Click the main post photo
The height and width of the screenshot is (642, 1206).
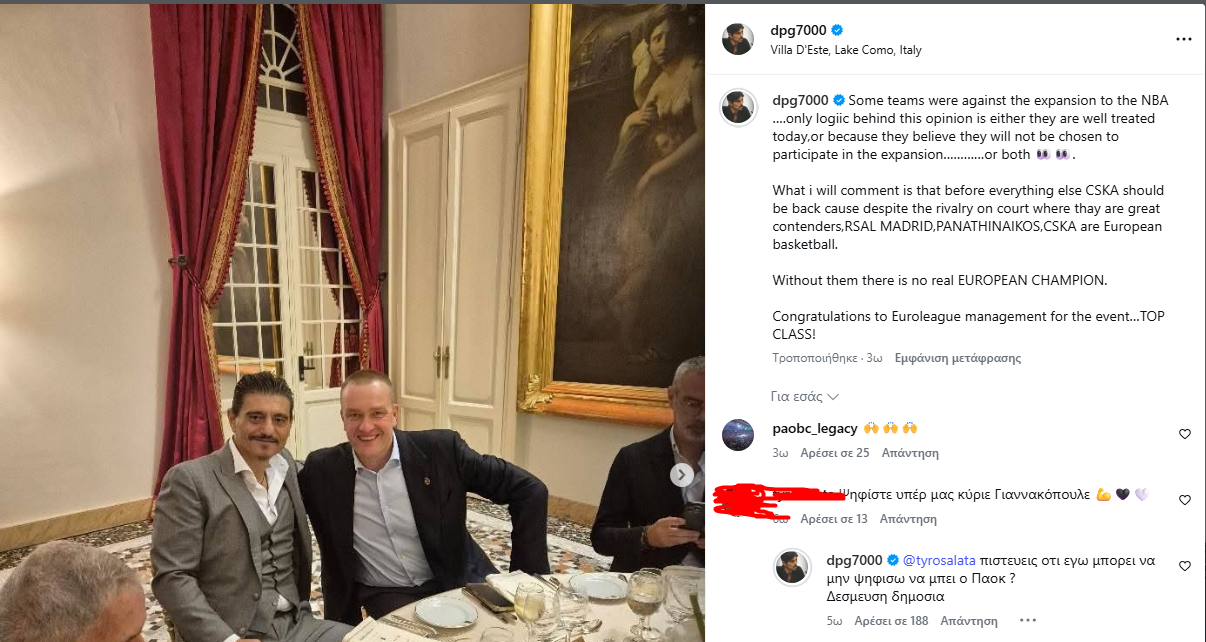coord(352,323)
